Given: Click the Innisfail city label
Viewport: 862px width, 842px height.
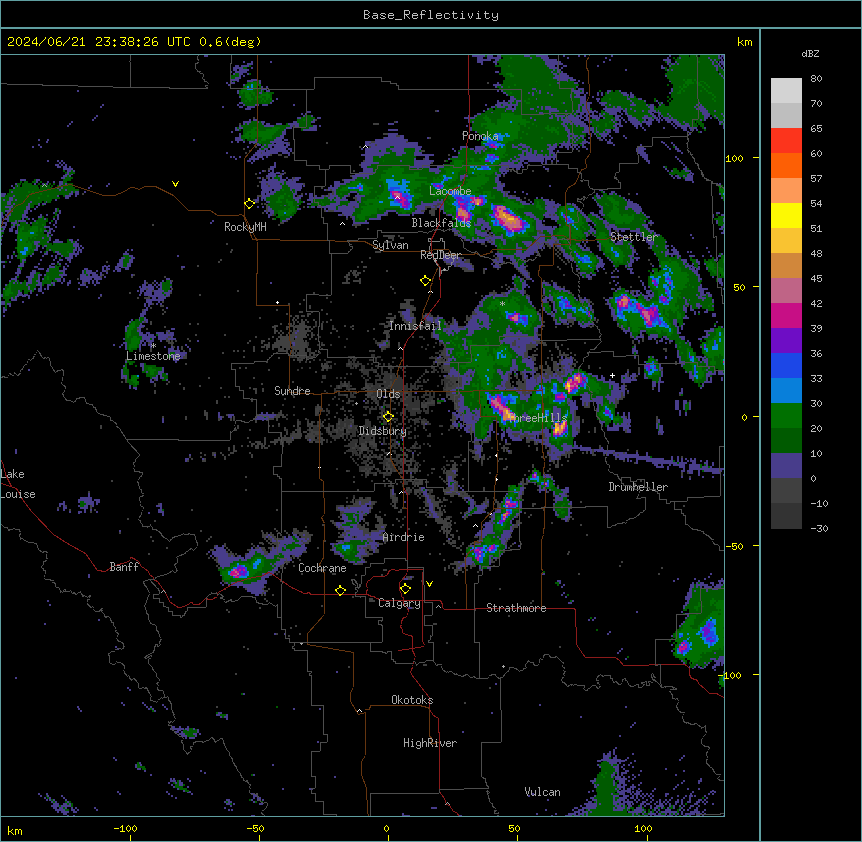Looking at the screenshot, I should pos(415,326).
